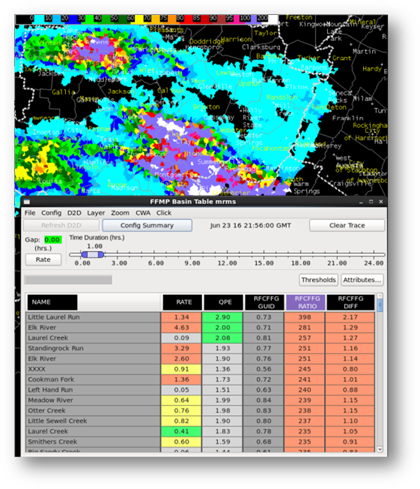Image resolution: width=420 pixels, height=489 pixels.
Task: Open the D2D menu
Action: pyautogui.click(x=74, y=213)
